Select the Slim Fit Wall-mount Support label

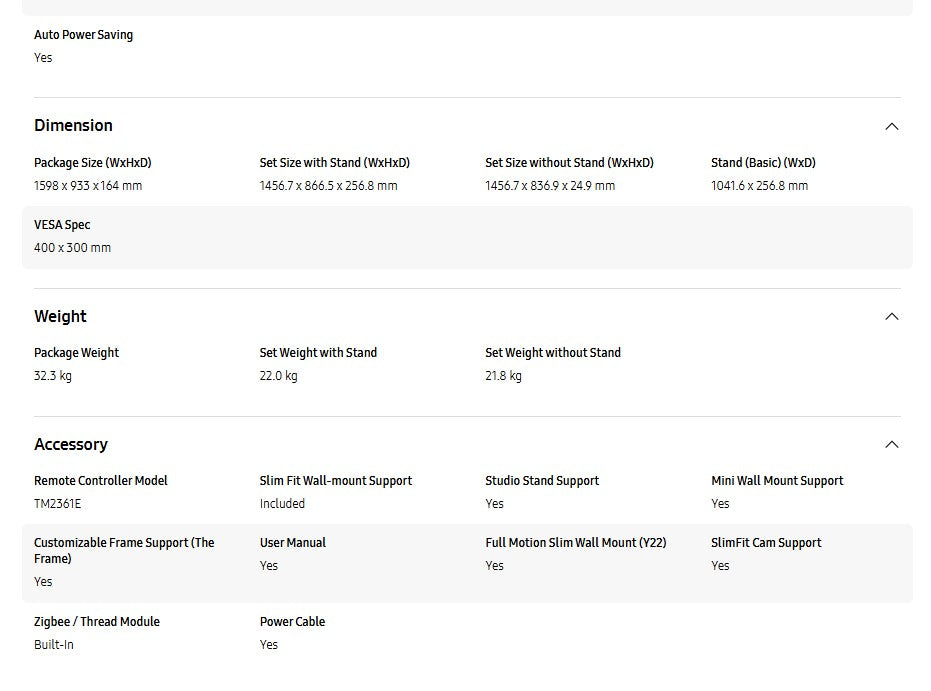click(335, 481)
